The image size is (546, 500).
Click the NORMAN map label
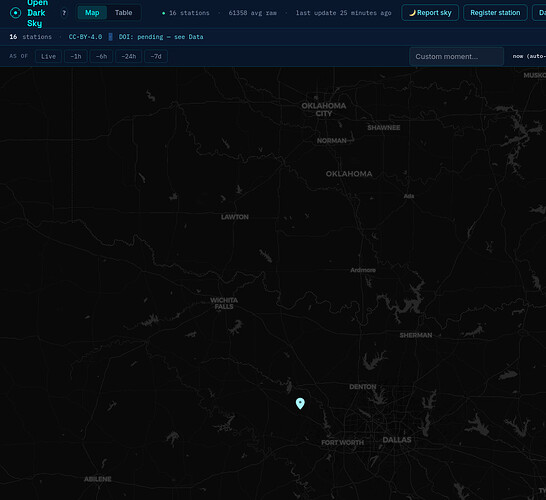tap(332, 141)
